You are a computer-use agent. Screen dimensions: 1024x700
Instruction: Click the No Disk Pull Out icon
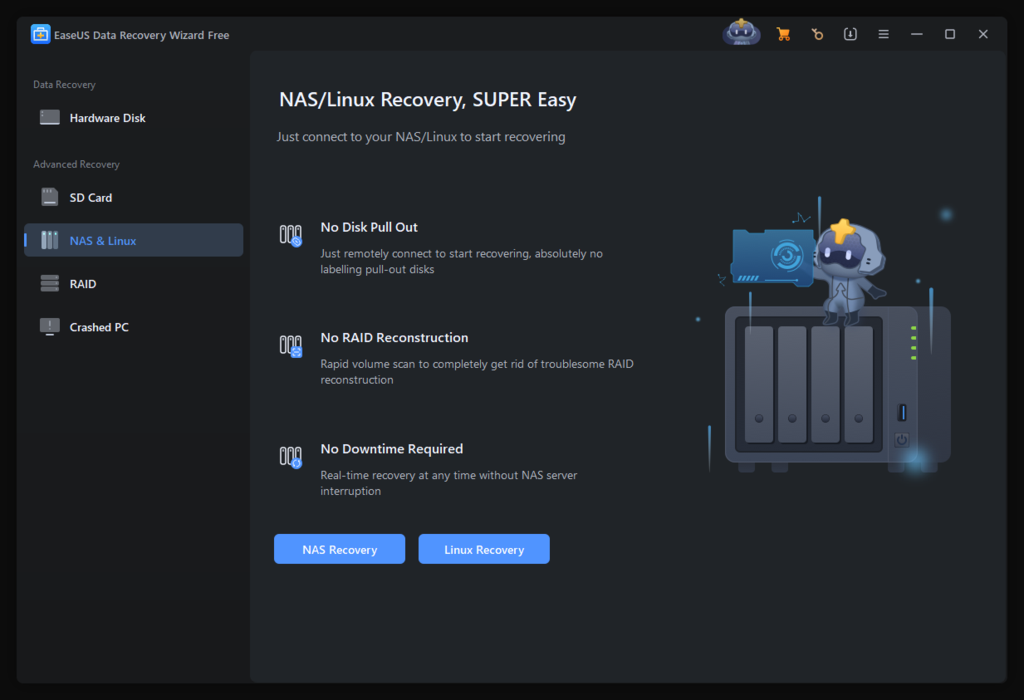pyautogui.click(x=291, y=235)
